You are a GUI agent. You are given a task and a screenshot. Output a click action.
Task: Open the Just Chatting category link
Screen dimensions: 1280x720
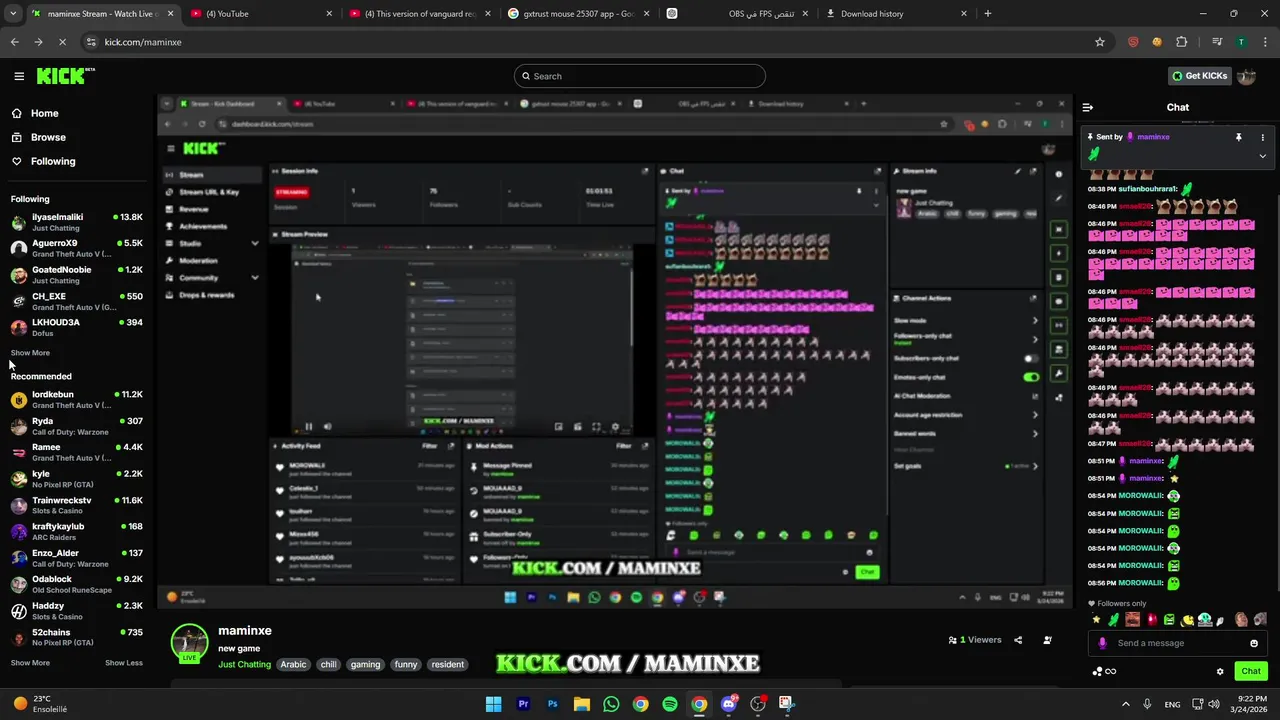244,665
